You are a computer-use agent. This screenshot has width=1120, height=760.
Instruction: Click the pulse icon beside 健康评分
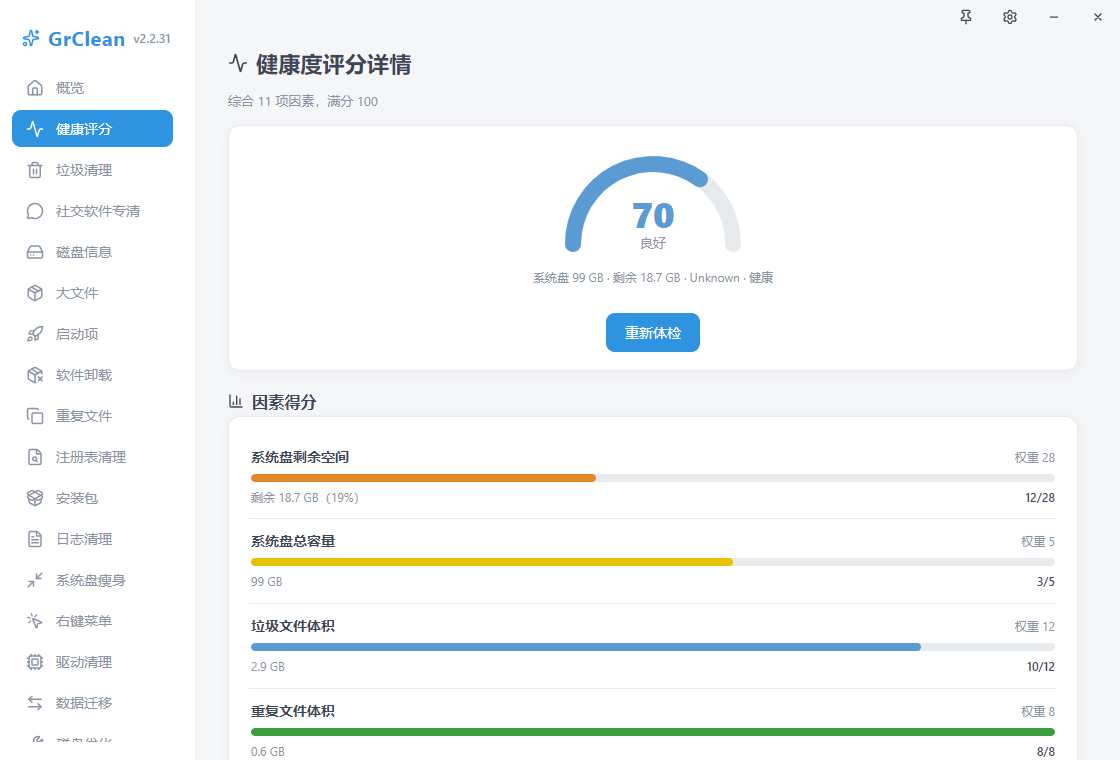(34, 129)
